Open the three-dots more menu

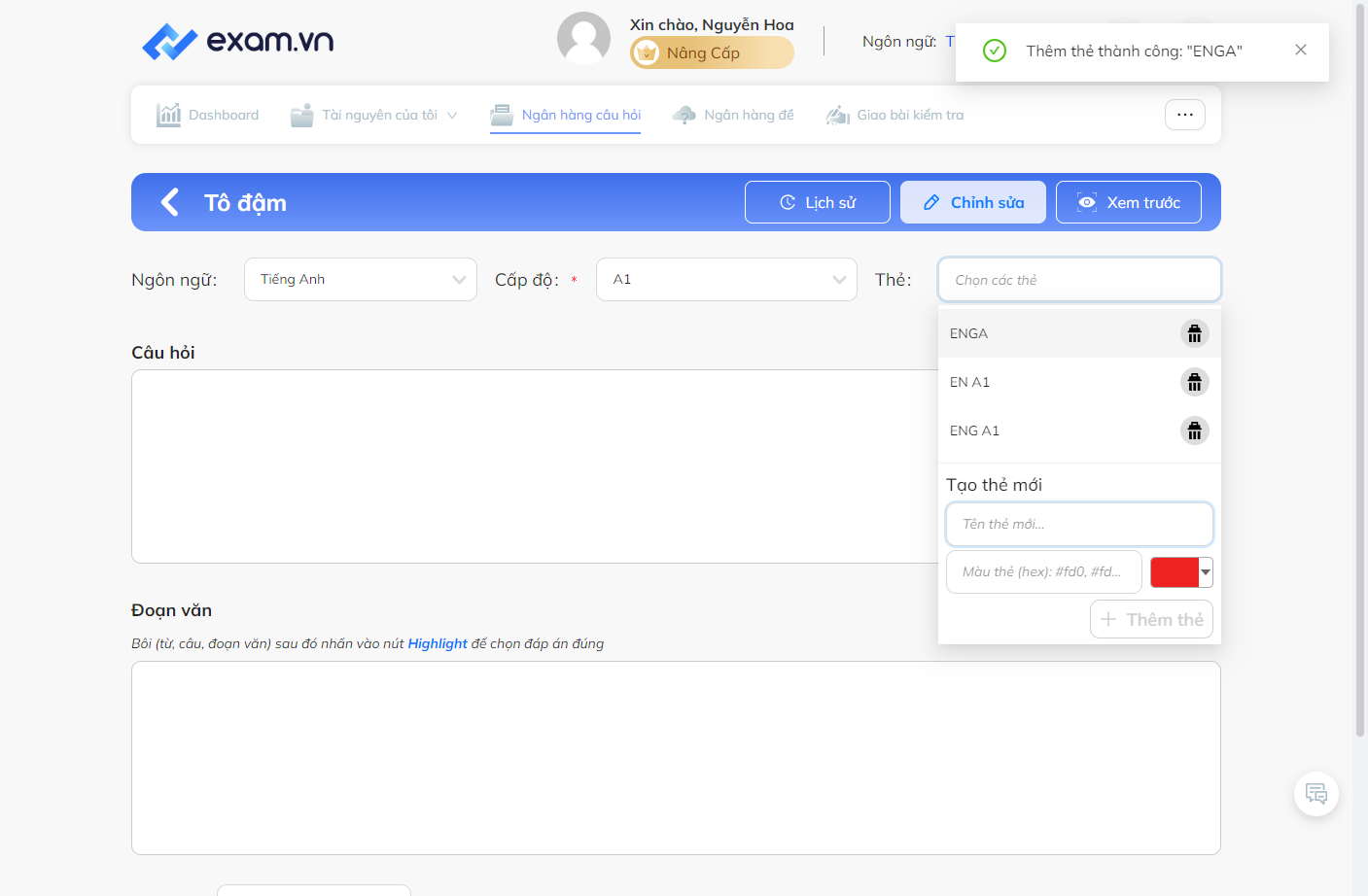1185,115
